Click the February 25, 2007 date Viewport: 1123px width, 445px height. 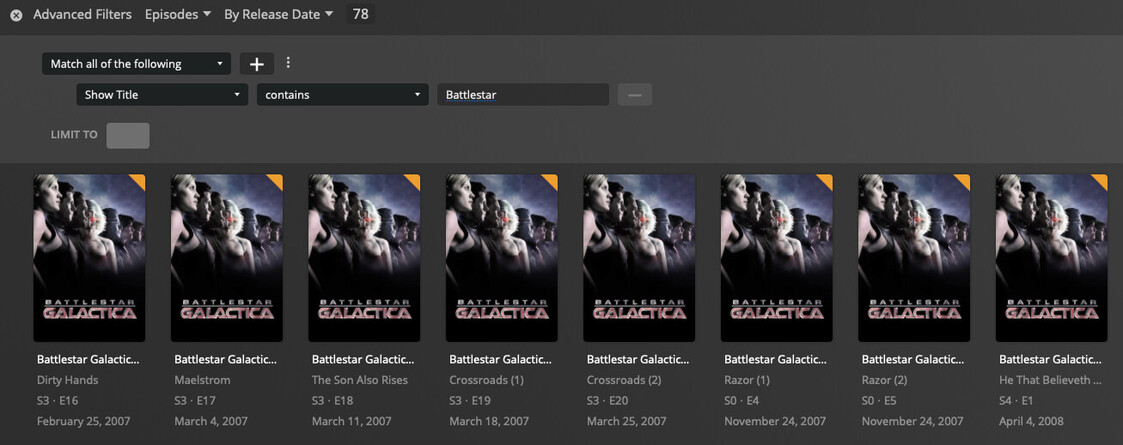(x=84, y=421)
